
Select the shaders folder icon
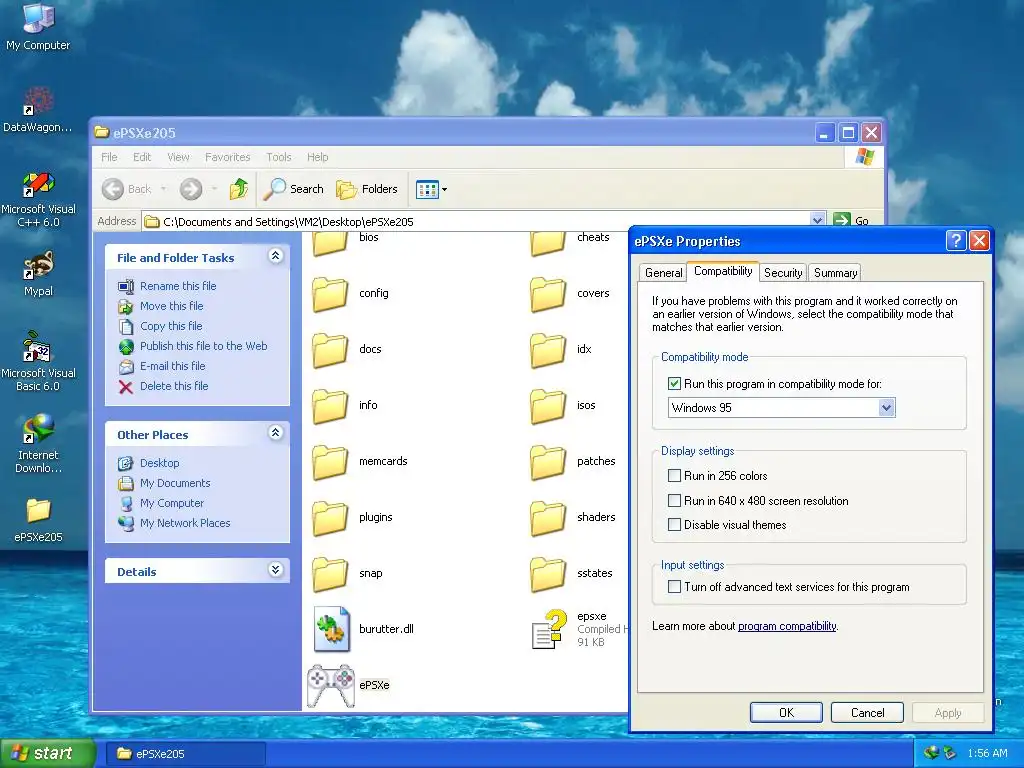point(547,518)
